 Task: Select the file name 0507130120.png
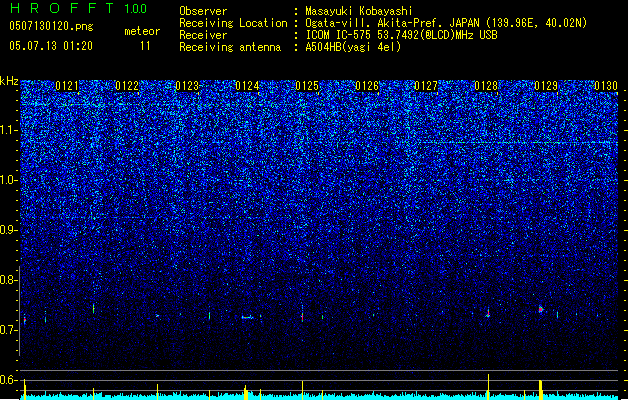click(x=51, y=26)
